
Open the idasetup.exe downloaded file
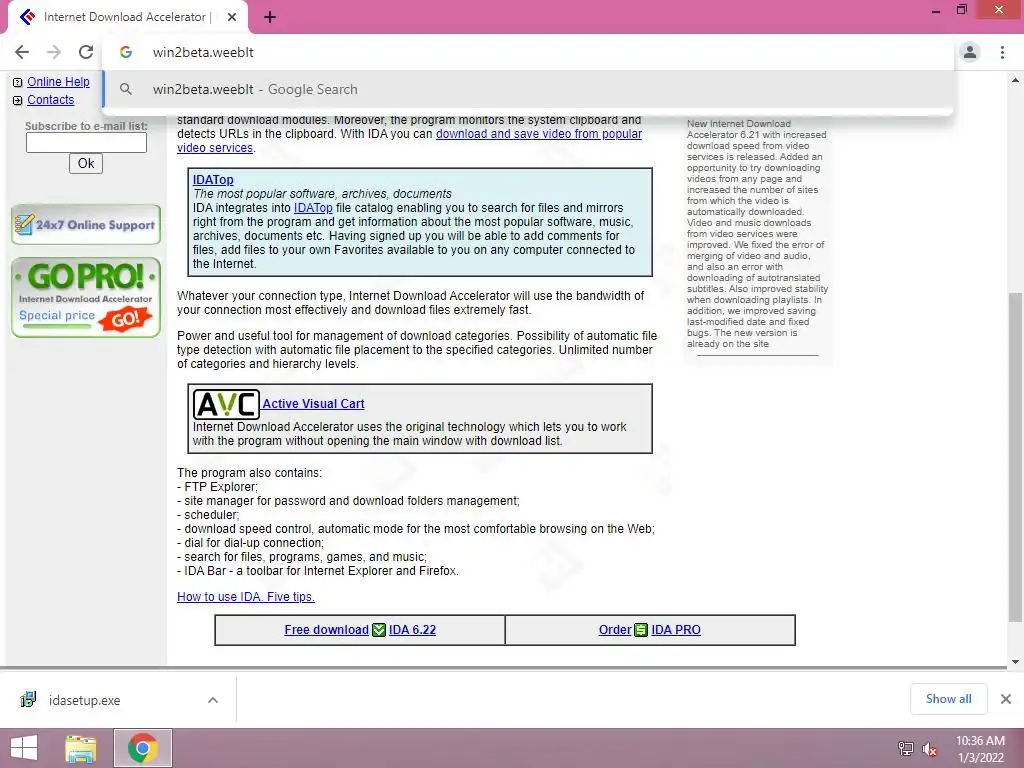(84, 701)
